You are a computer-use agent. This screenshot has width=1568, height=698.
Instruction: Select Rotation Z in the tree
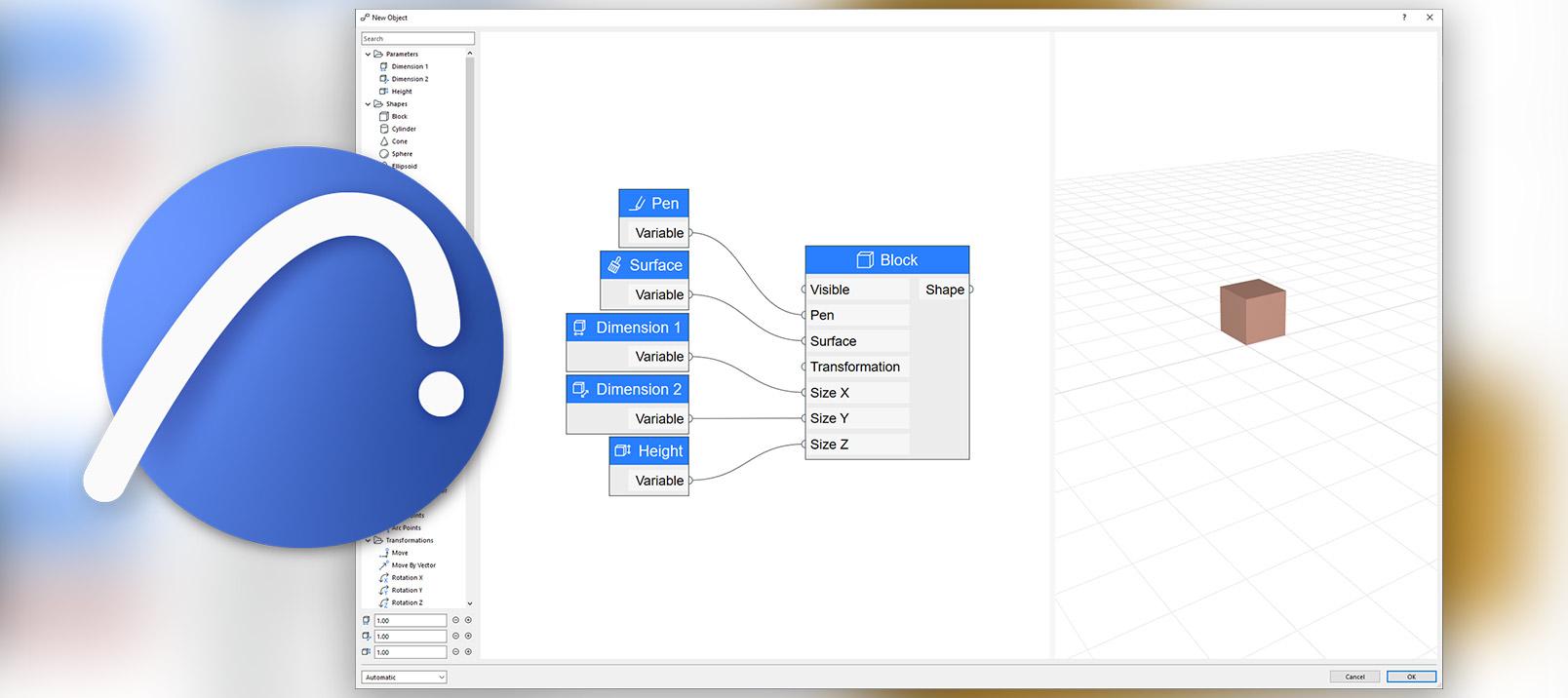click(401, 603)
